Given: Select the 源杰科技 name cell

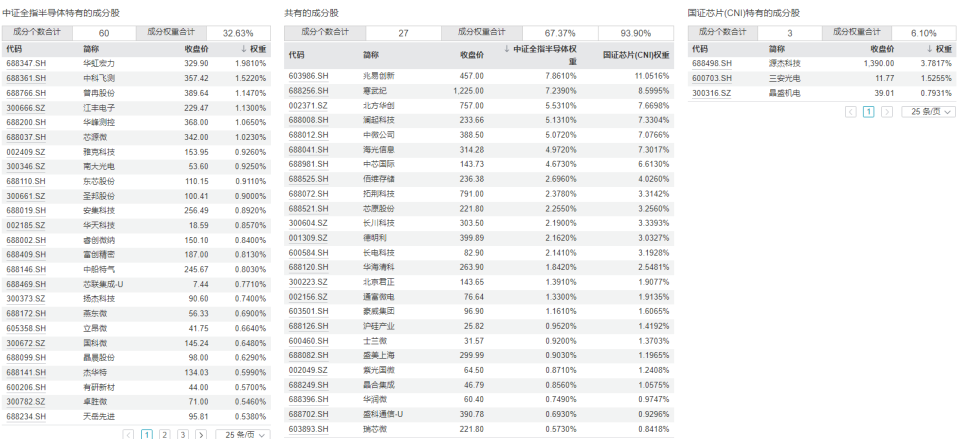Looking at the screenshot, I should click(x=785, y=63).
